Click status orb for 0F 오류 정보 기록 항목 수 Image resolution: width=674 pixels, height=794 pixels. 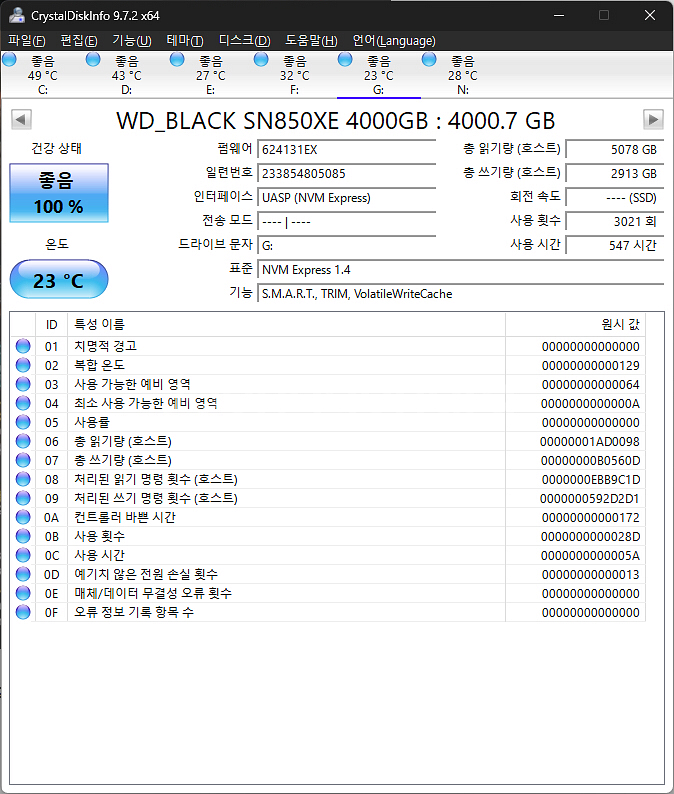pyautogui.click(x=23, y=612)
